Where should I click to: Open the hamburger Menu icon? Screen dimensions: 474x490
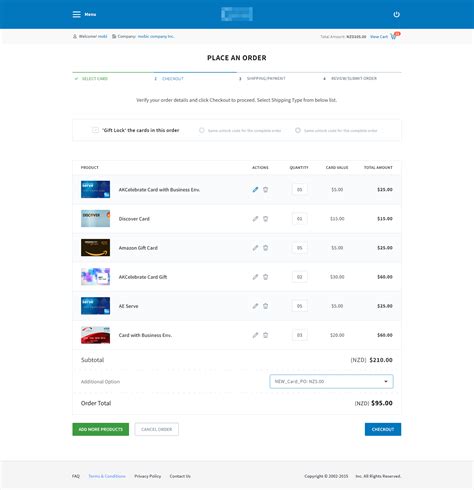pyautogui.click(x=76, y=14)
